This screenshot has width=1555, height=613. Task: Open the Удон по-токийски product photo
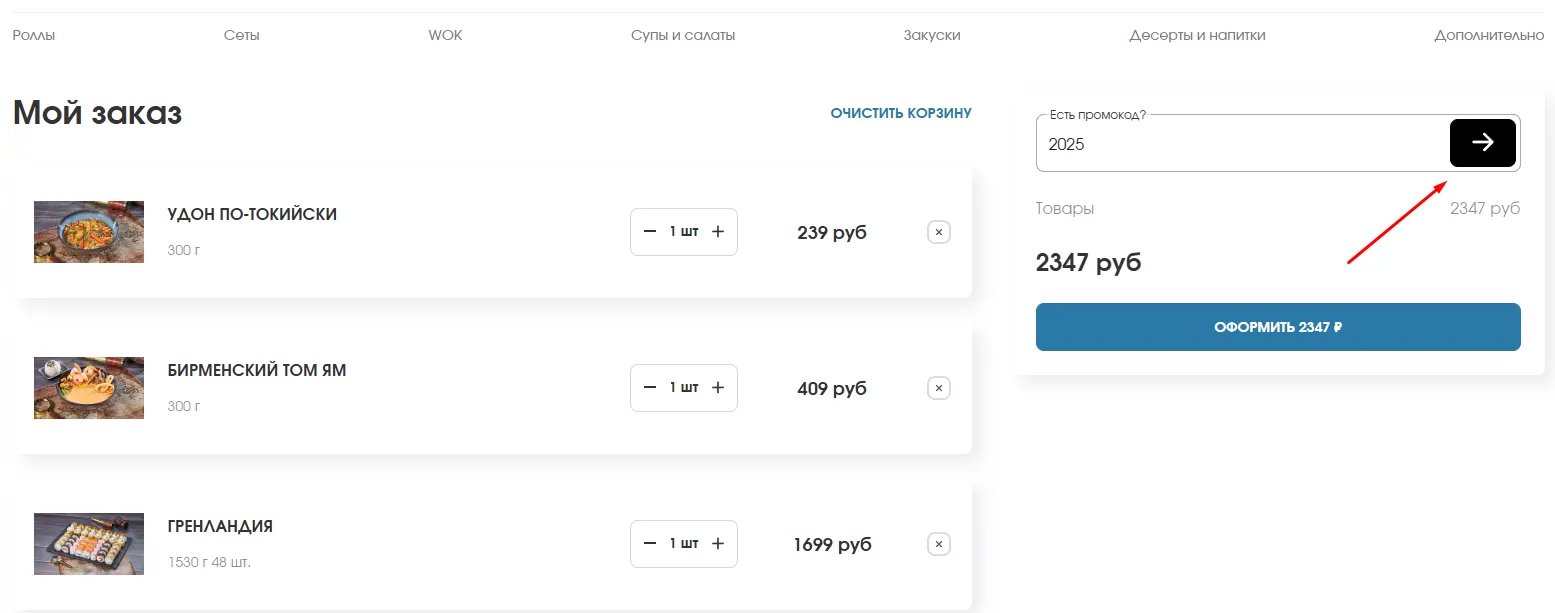point(89,232)
